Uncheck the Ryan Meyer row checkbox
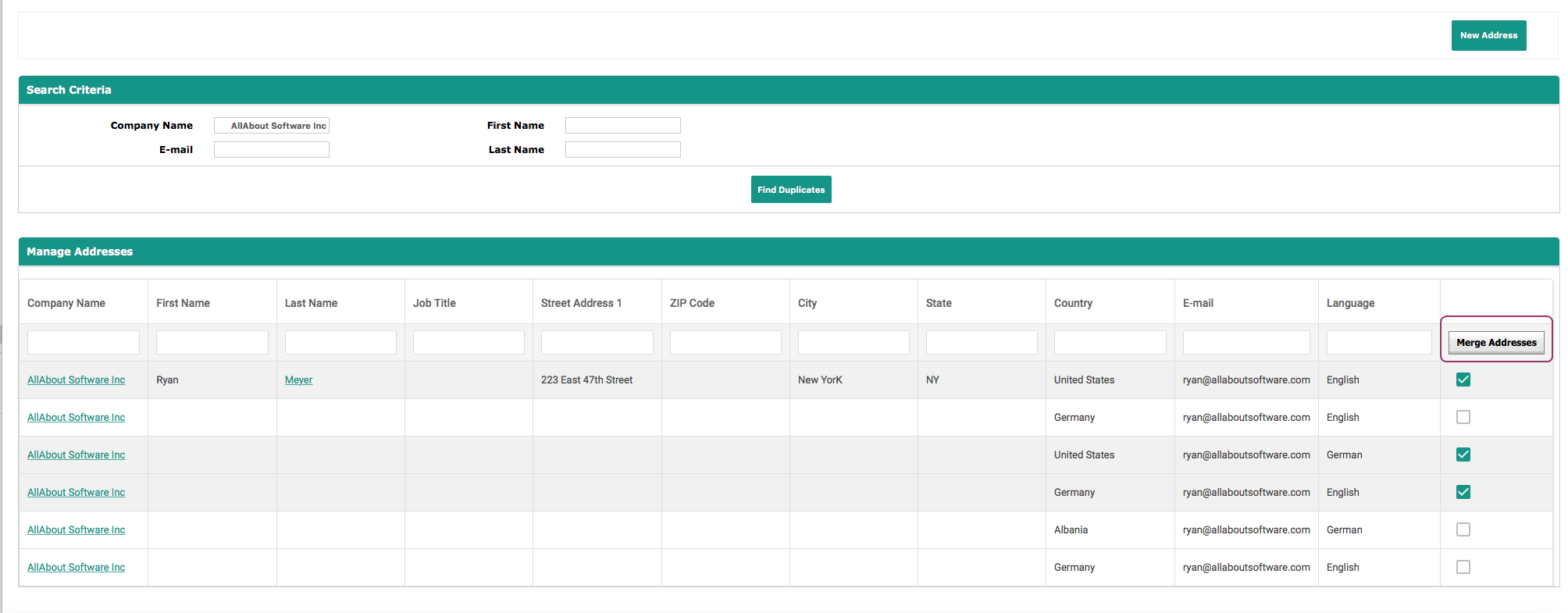The width and height of the screenshot is (1568, 613). (x=1463, y=380)
